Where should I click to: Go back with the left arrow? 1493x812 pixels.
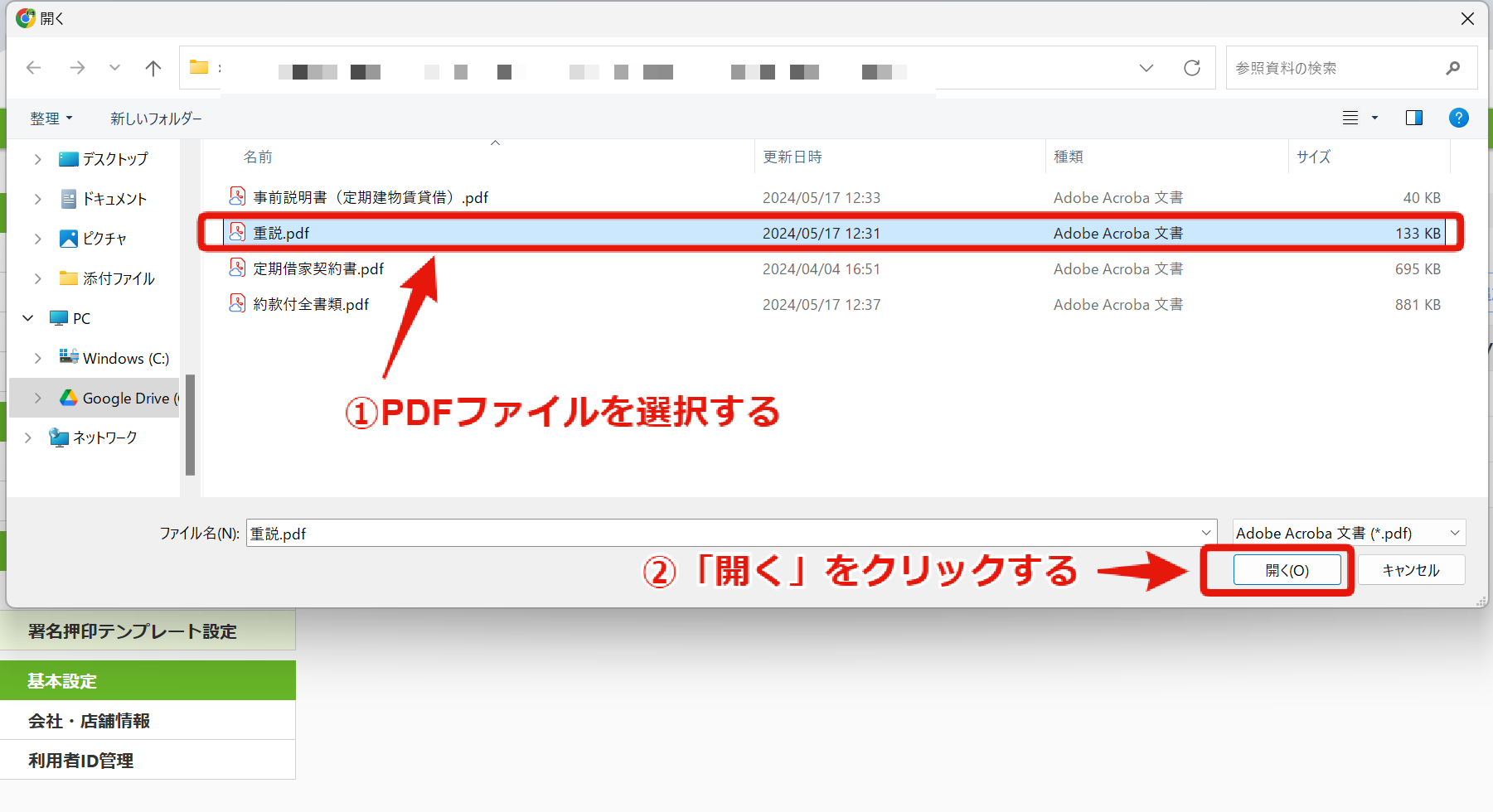(x=34, y=68)
